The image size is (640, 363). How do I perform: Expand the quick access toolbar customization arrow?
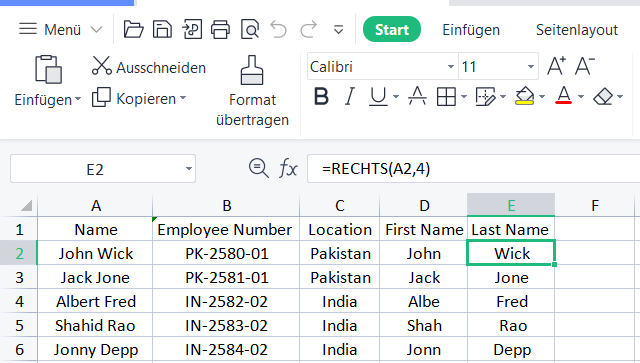coord(338,30)
